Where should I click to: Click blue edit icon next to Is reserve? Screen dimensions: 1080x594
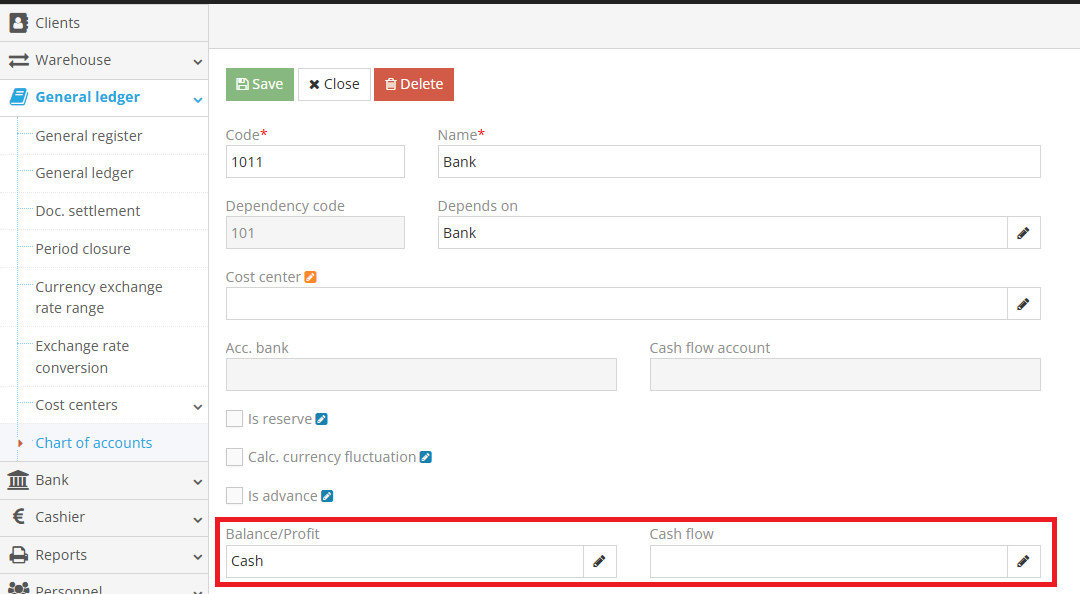321,419
